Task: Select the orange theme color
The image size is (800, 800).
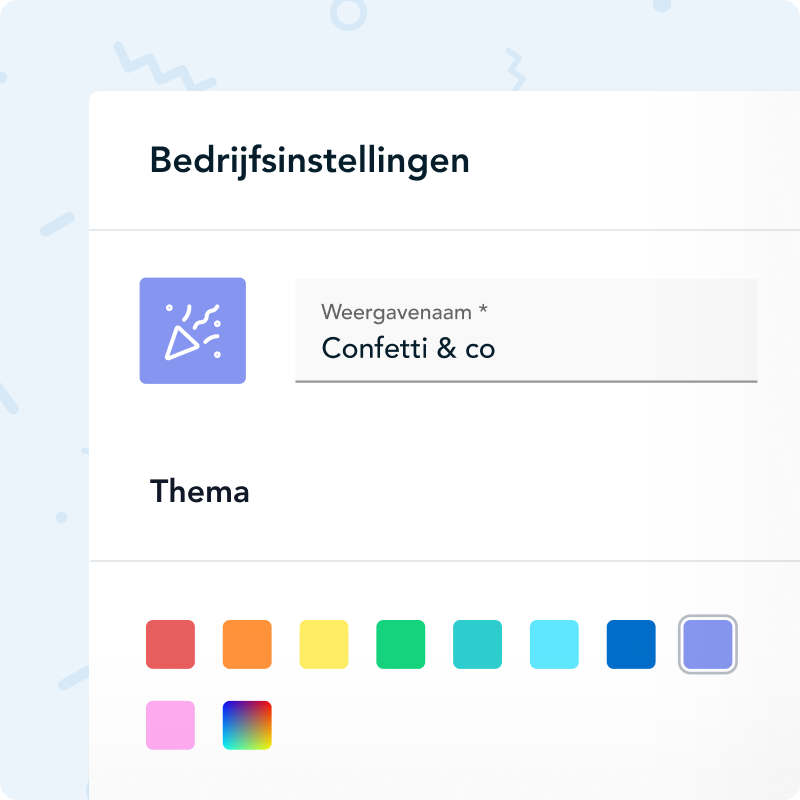Action: (x=247, y=644)
